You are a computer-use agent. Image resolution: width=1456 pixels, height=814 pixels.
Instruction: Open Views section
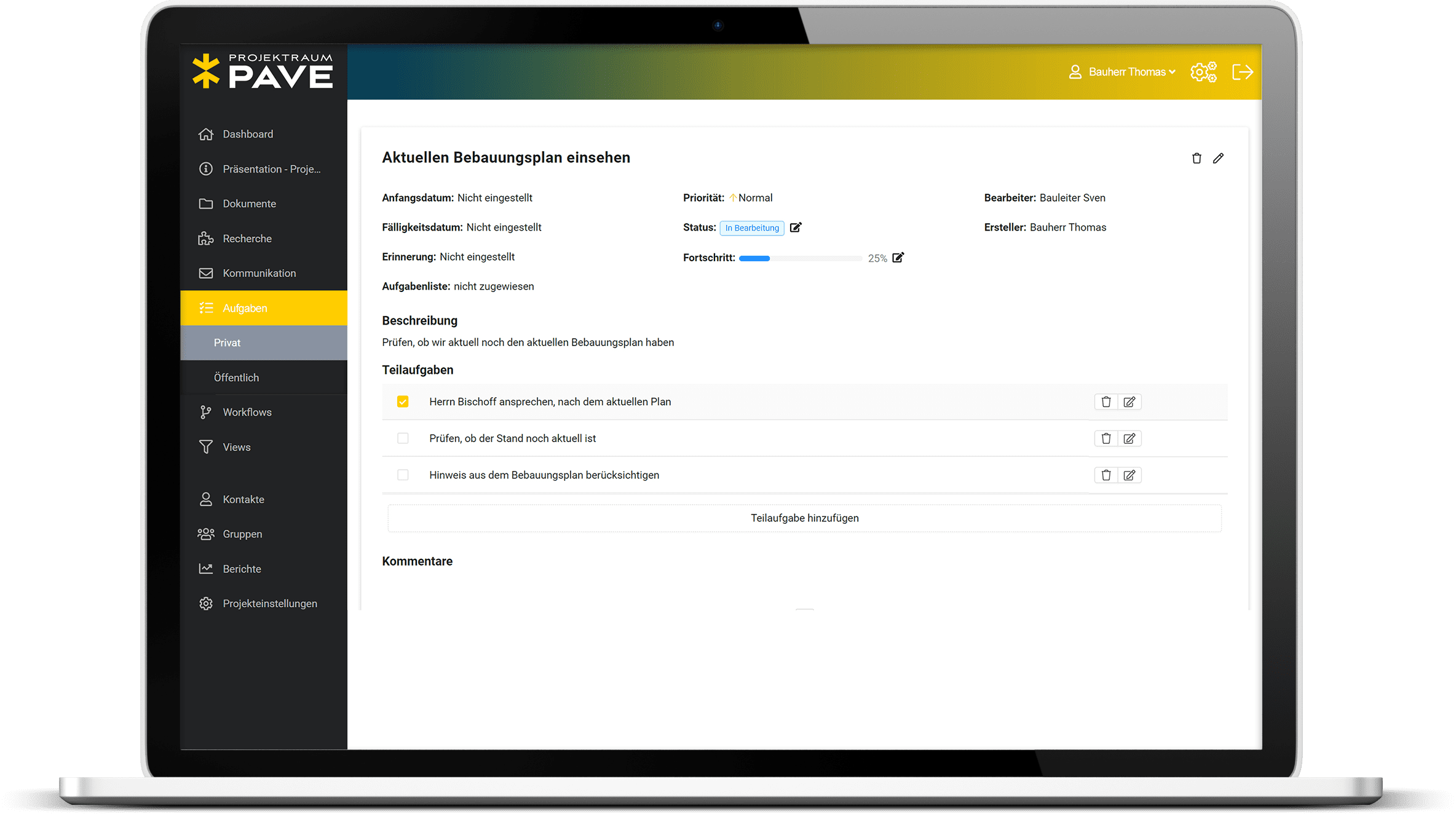(x=264, y=447)
